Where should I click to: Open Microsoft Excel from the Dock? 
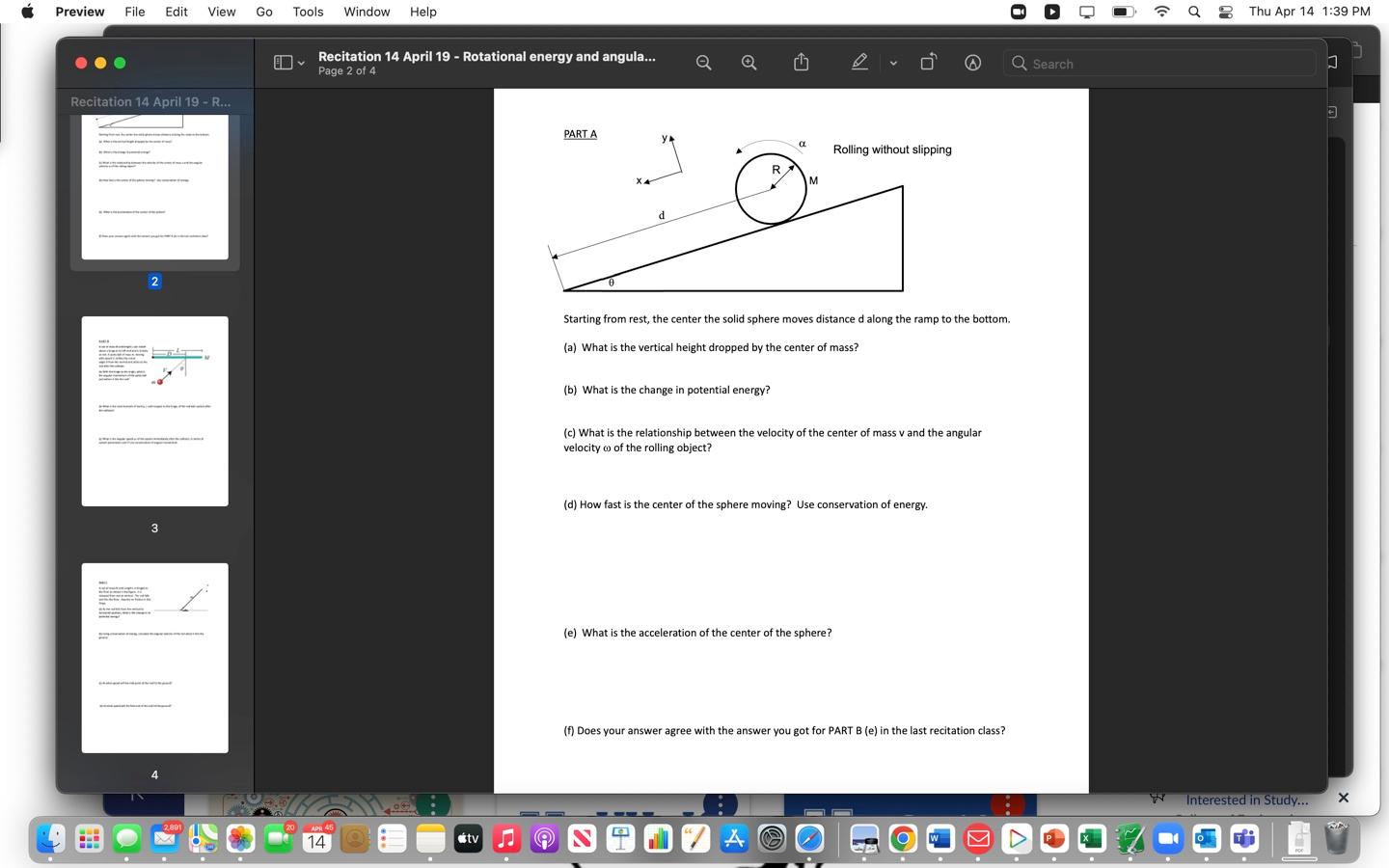[x=1091, y=840]
